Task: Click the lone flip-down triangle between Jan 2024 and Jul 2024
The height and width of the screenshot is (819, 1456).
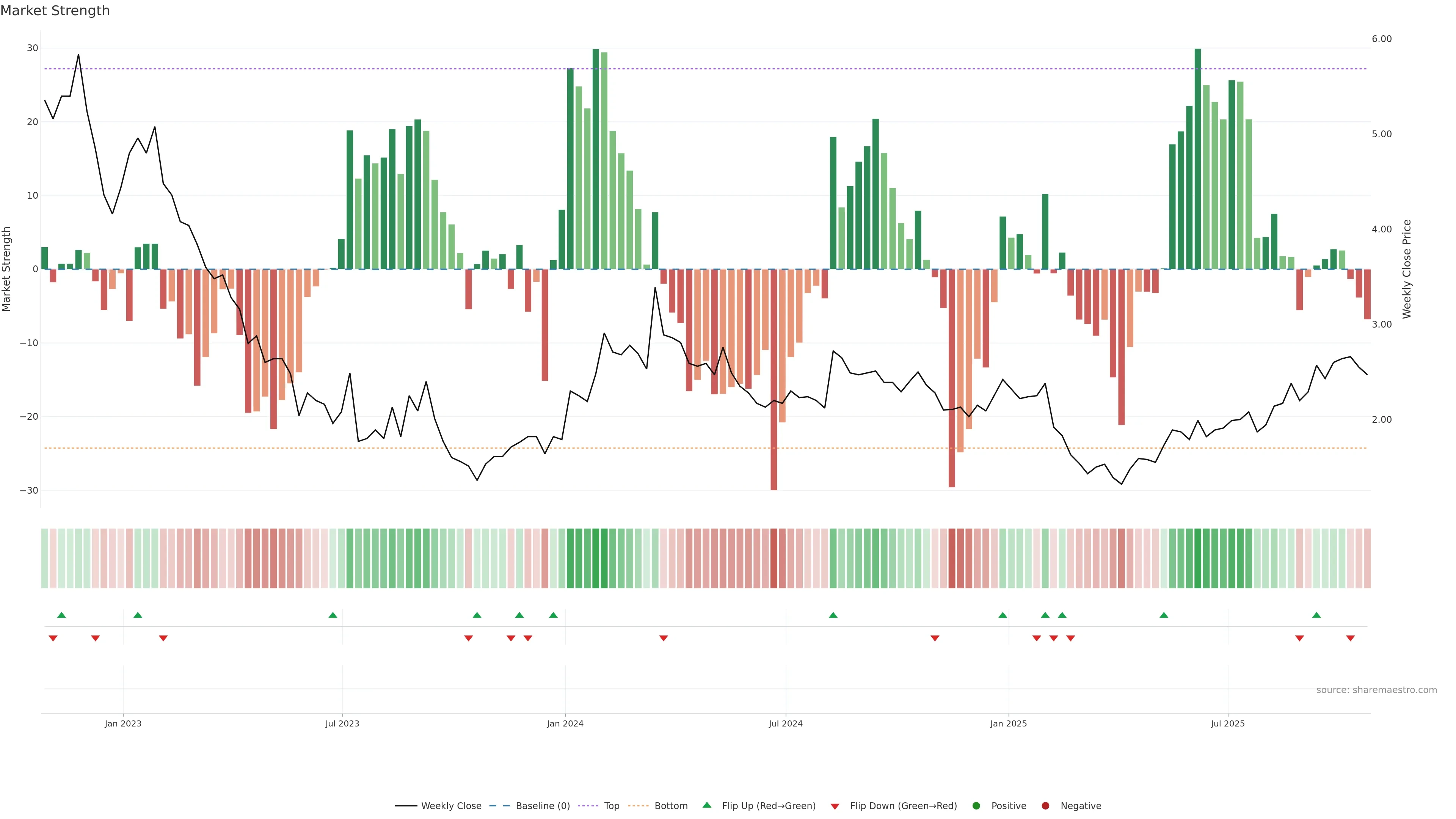Action: pos(664,638)
